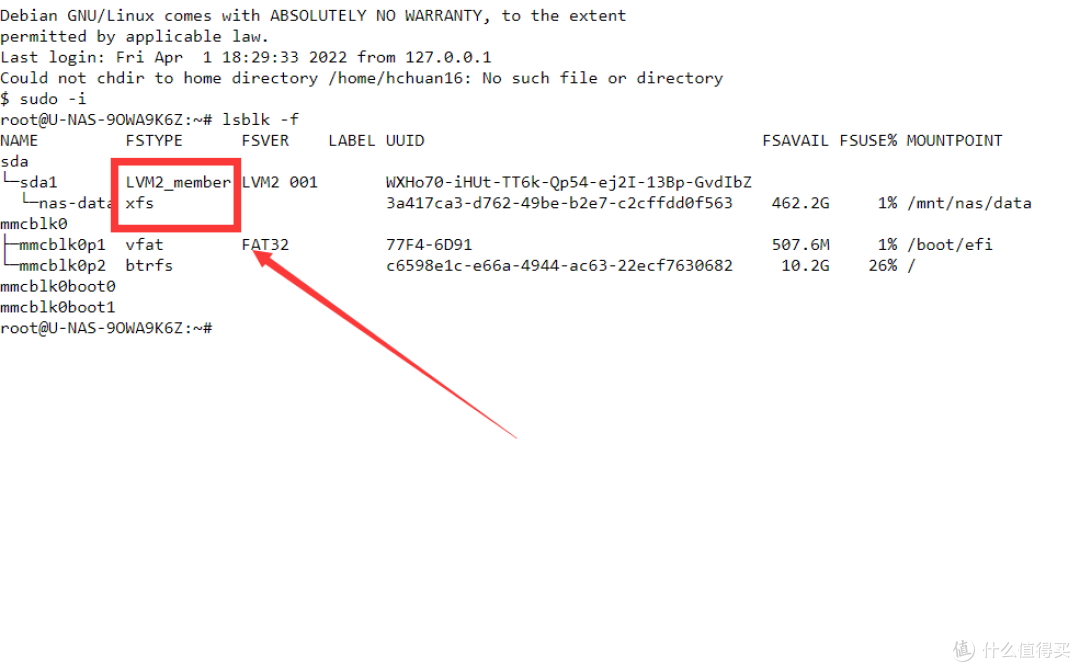The width and height of the screenshot is (1080, 672).
Task: Click the /mnt/nas/data mount path
Action: click(969, 203)
